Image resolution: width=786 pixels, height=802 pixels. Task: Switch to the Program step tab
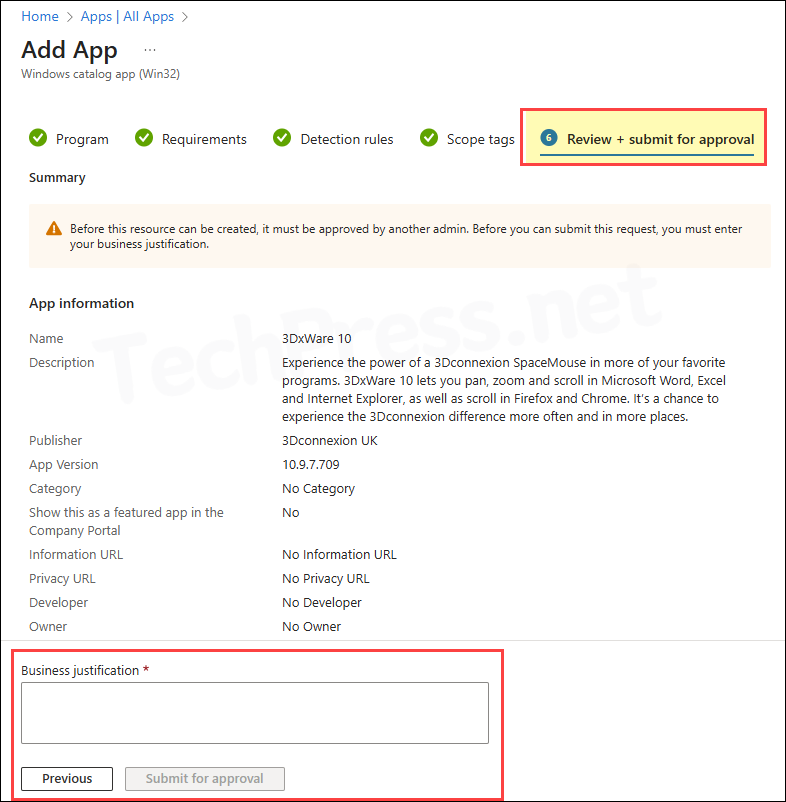click(x=82, y=139)
